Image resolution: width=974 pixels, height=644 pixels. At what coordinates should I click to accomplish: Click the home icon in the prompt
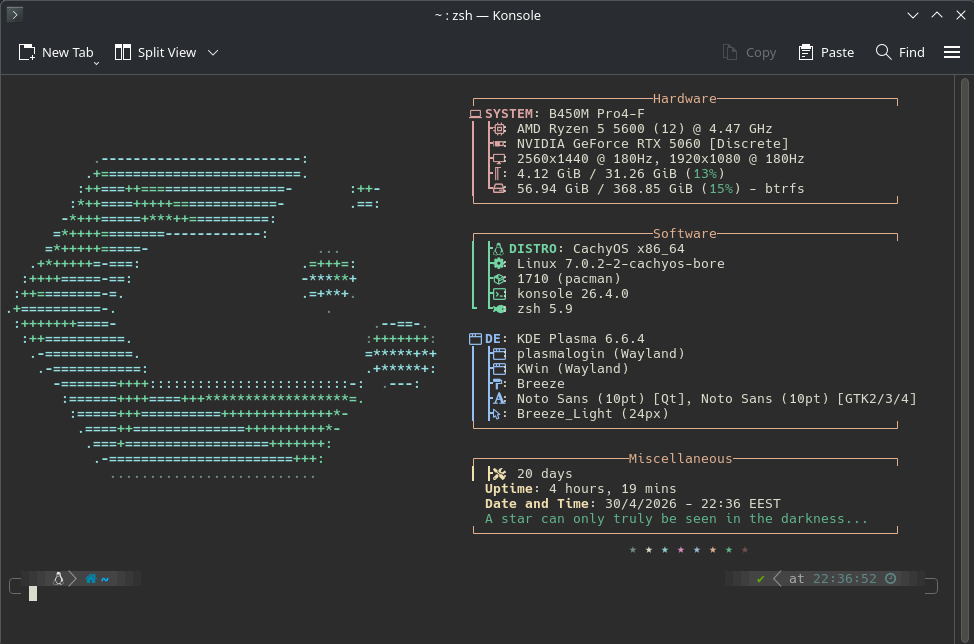click(x=91, y=579)
